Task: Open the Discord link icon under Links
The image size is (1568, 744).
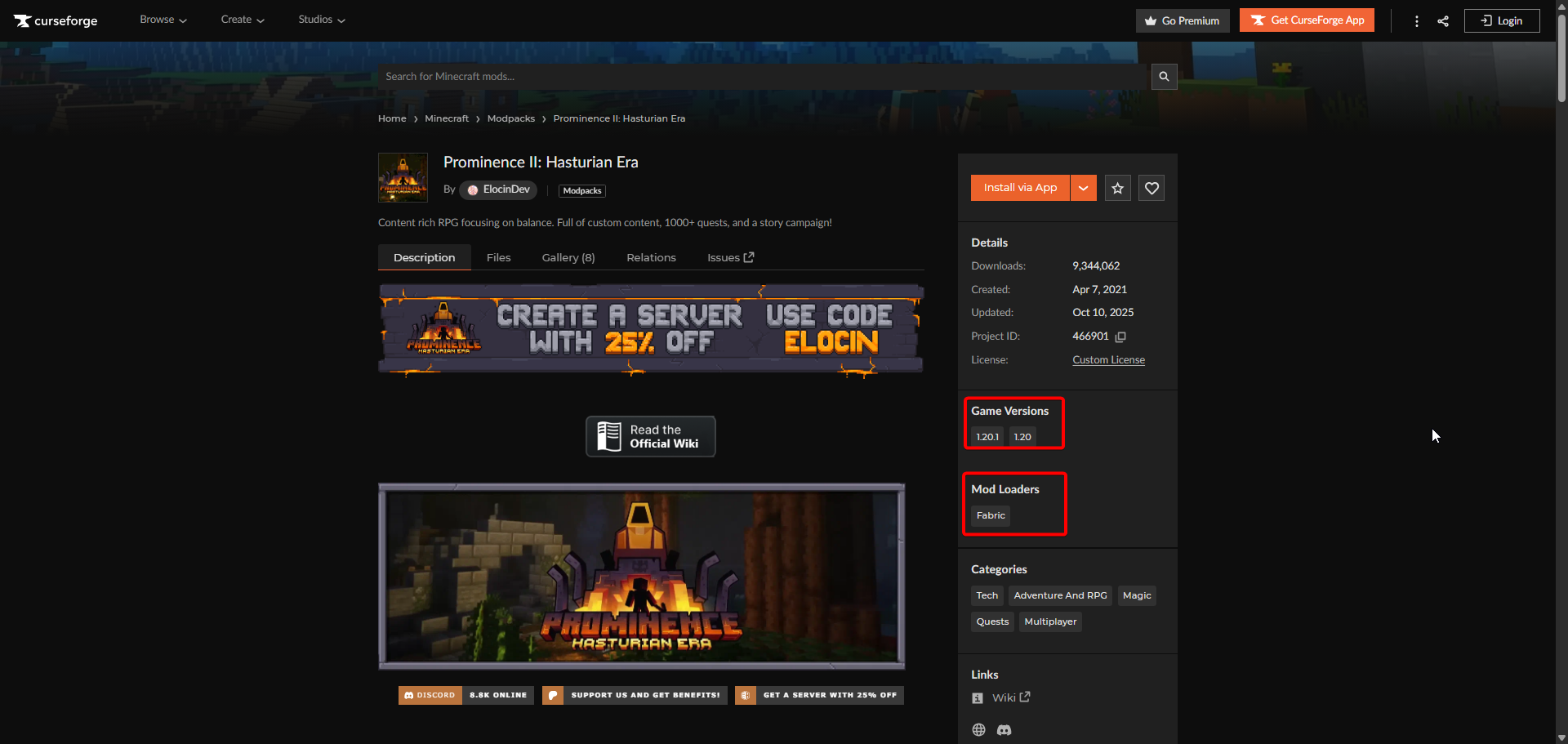Action: (x=1004, y=730)
